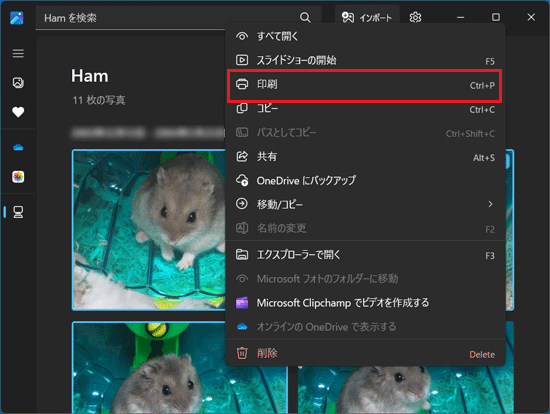Open settings gear icon
The height and width of the screenshot is (414, 550).
[415, 17]
